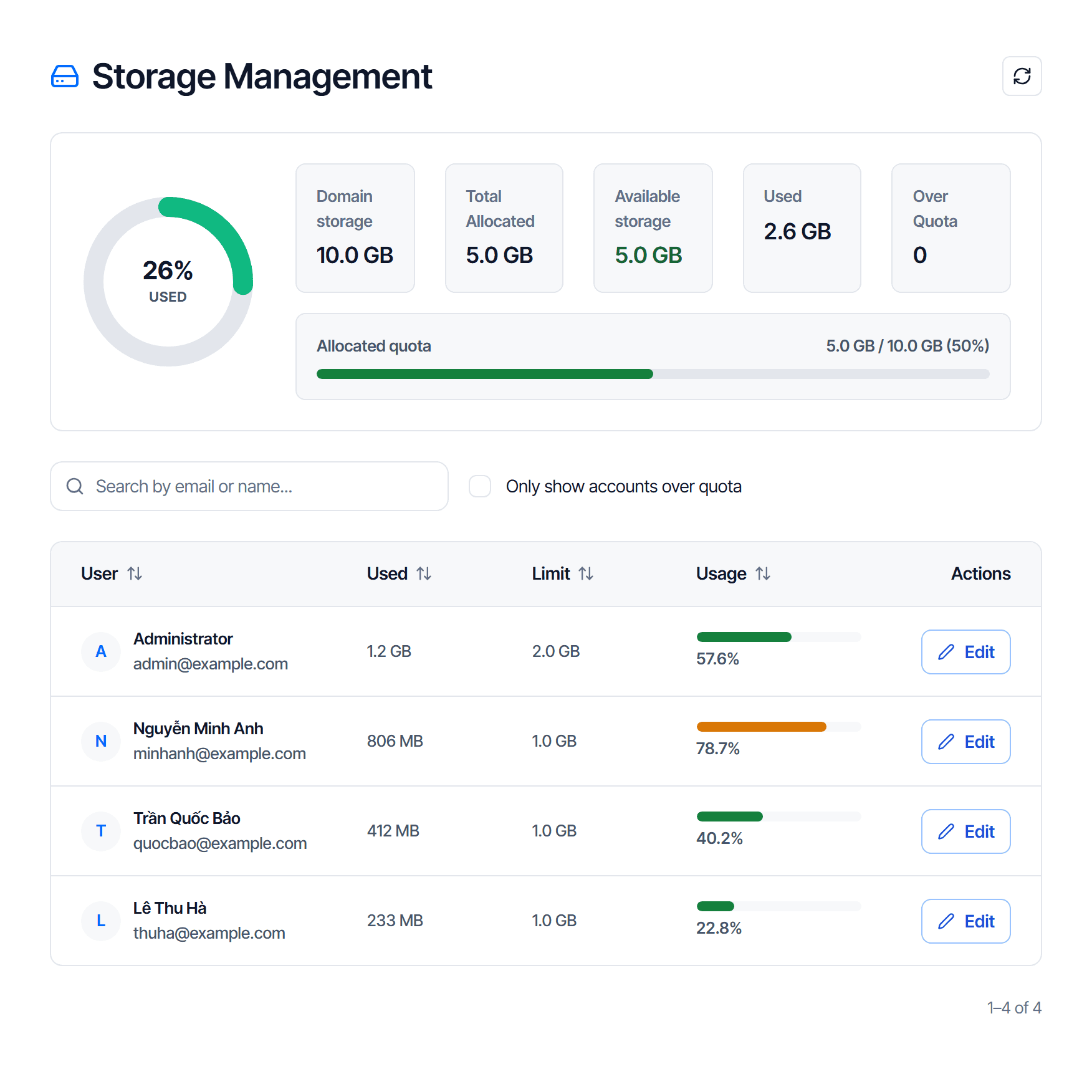Sort table by Usage column arrows
Screen dimensions: 1092x1092
click(x=763, y=573)
